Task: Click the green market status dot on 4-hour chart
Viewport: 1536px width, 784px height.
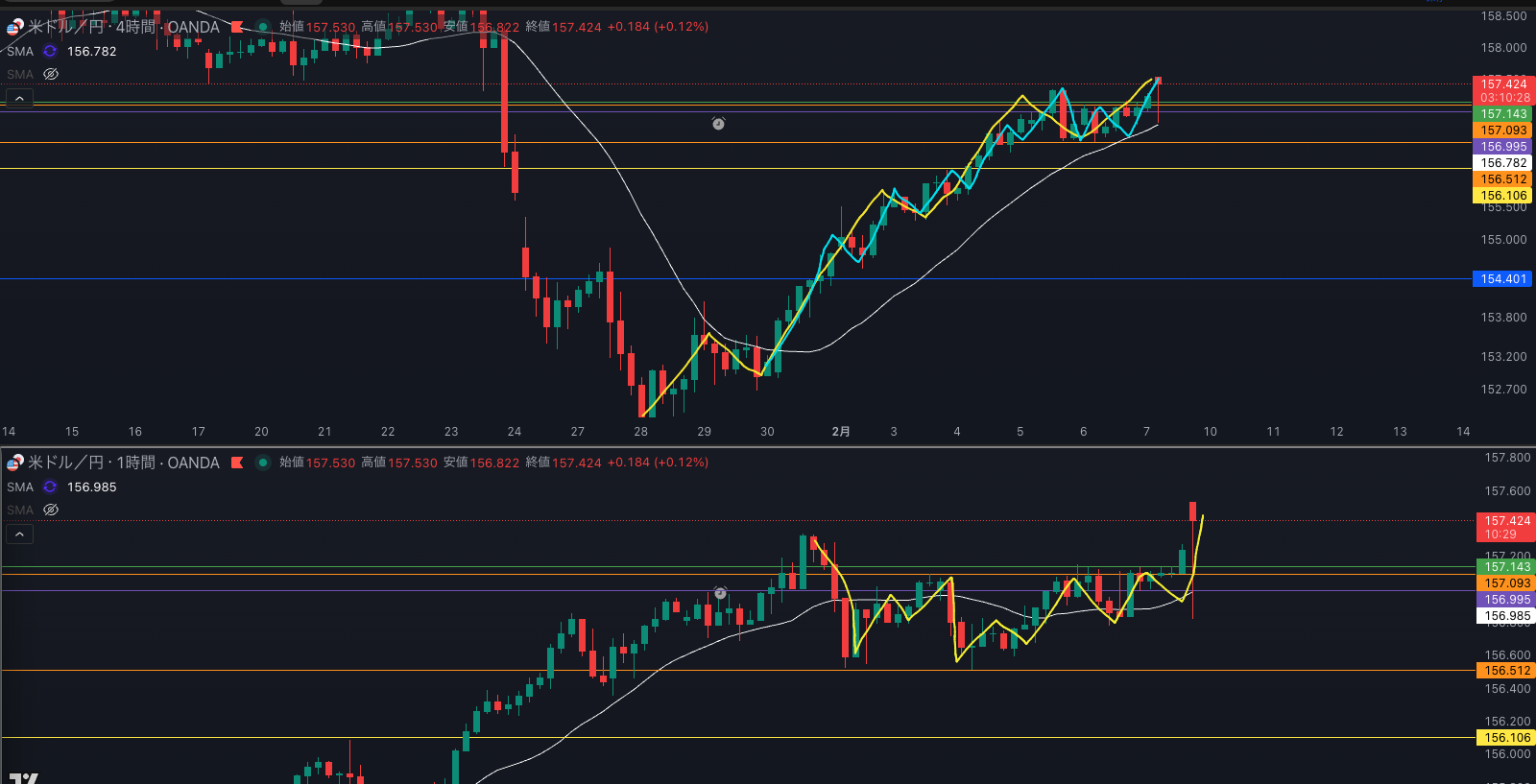Action: [x=262, y=27]
